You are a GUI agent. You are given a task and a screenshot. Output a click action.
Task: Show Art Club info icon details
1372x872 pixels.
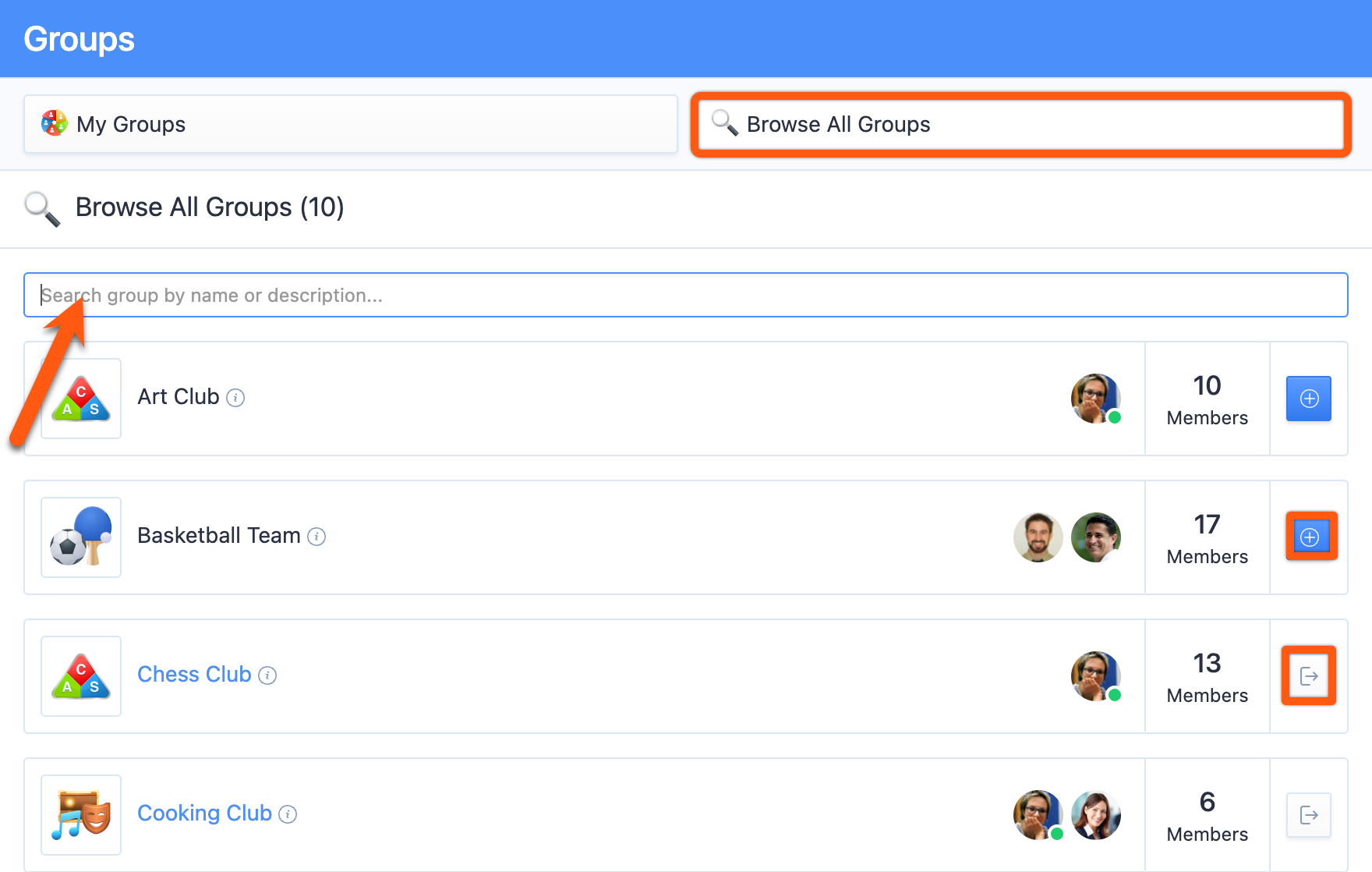pos(235,398)
